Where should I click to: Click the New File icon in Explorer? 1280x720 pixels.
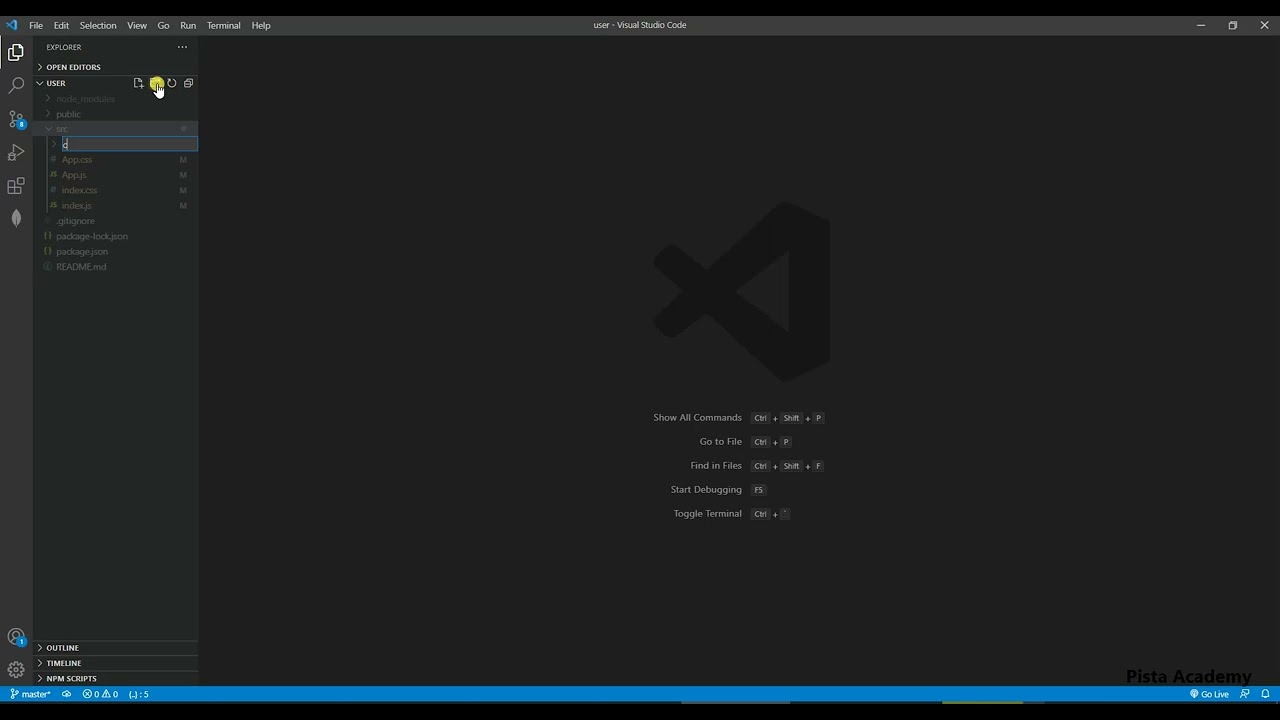138,83
